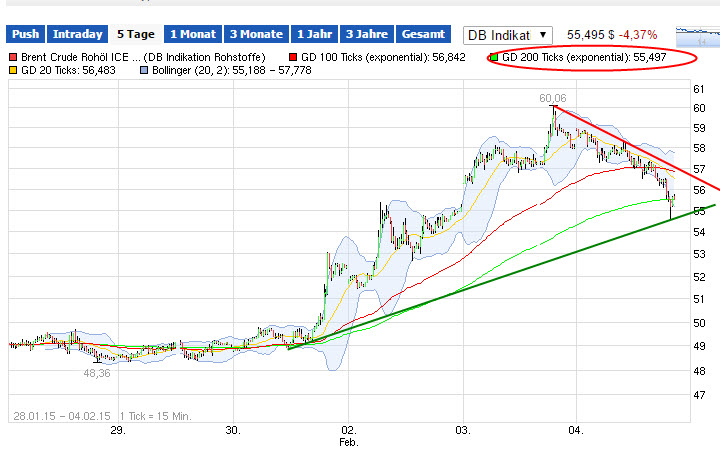Screen dimensions: 720x454
Task: Click the current price 55,495 $
Action: coord(591,35)
